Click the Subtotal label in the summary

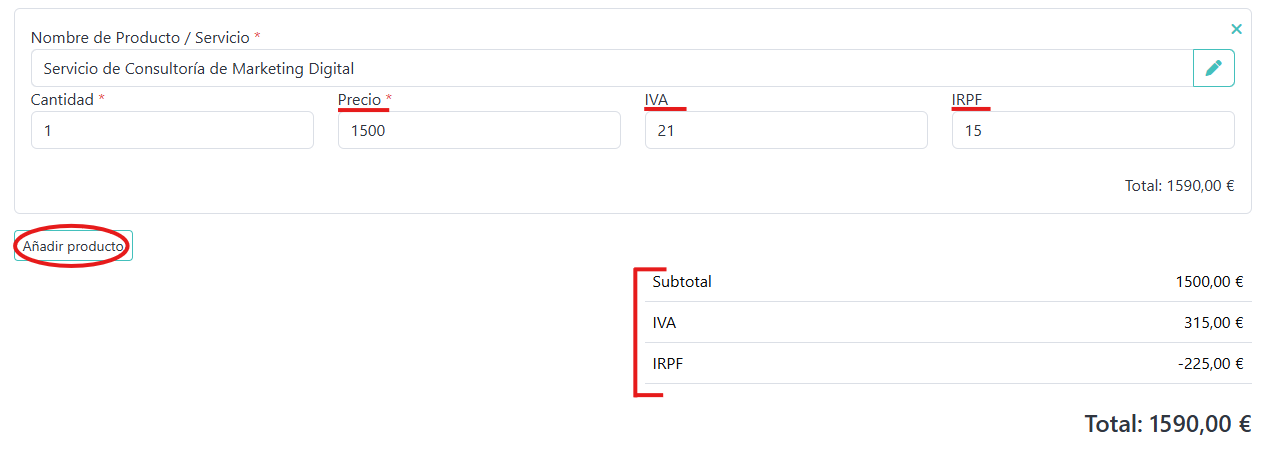(682, 282)
